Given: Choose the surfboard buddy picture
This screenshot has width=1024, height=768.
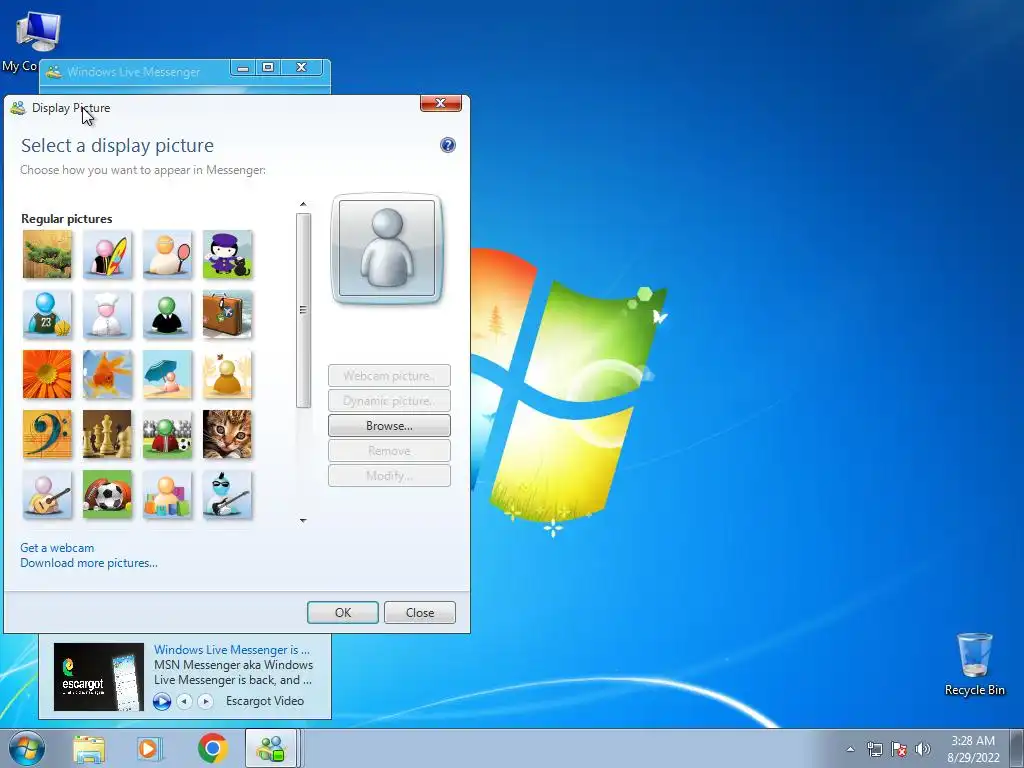Looking at the screenshot, I should coord(107,255).
